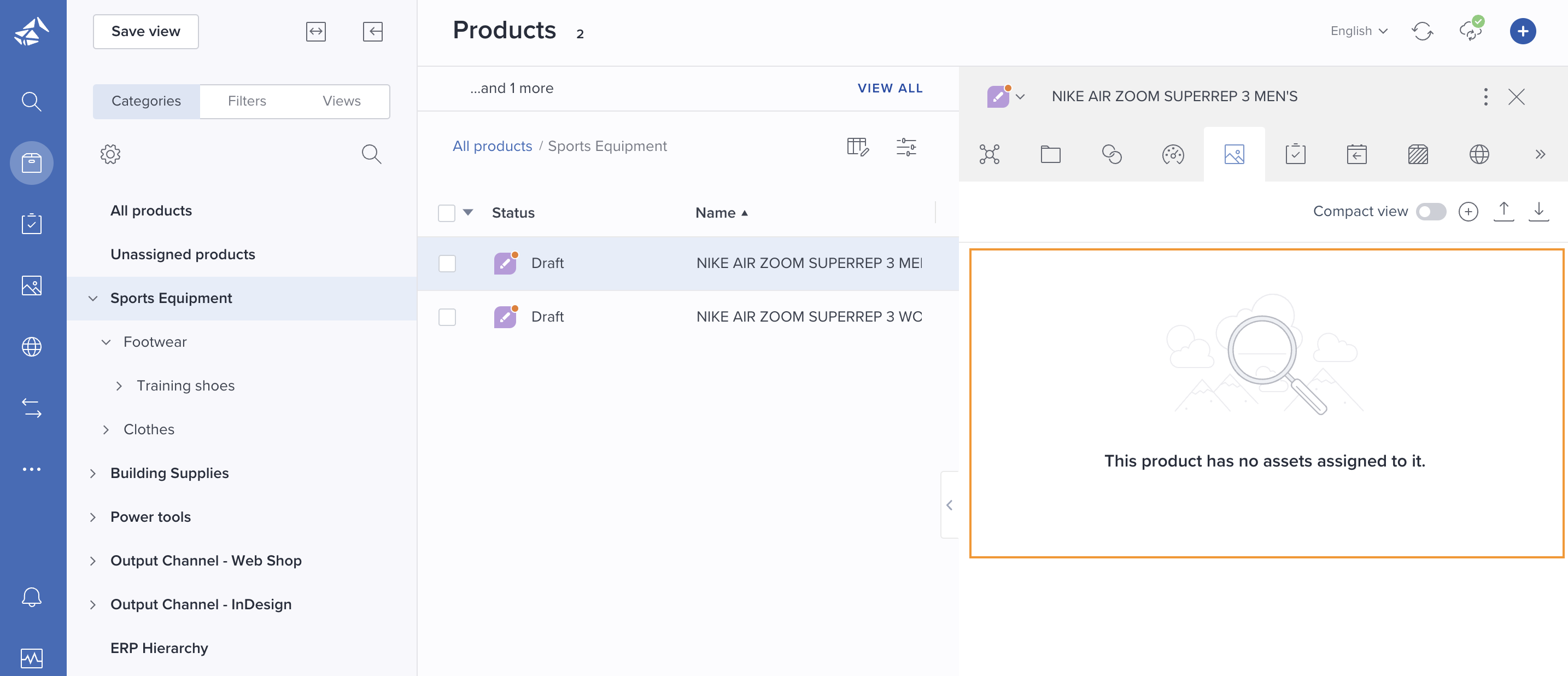This screenshot has height=676, width=1568.
Task: Open the hatched square tab in detail panel
Action: click(x=1418, y=155)
